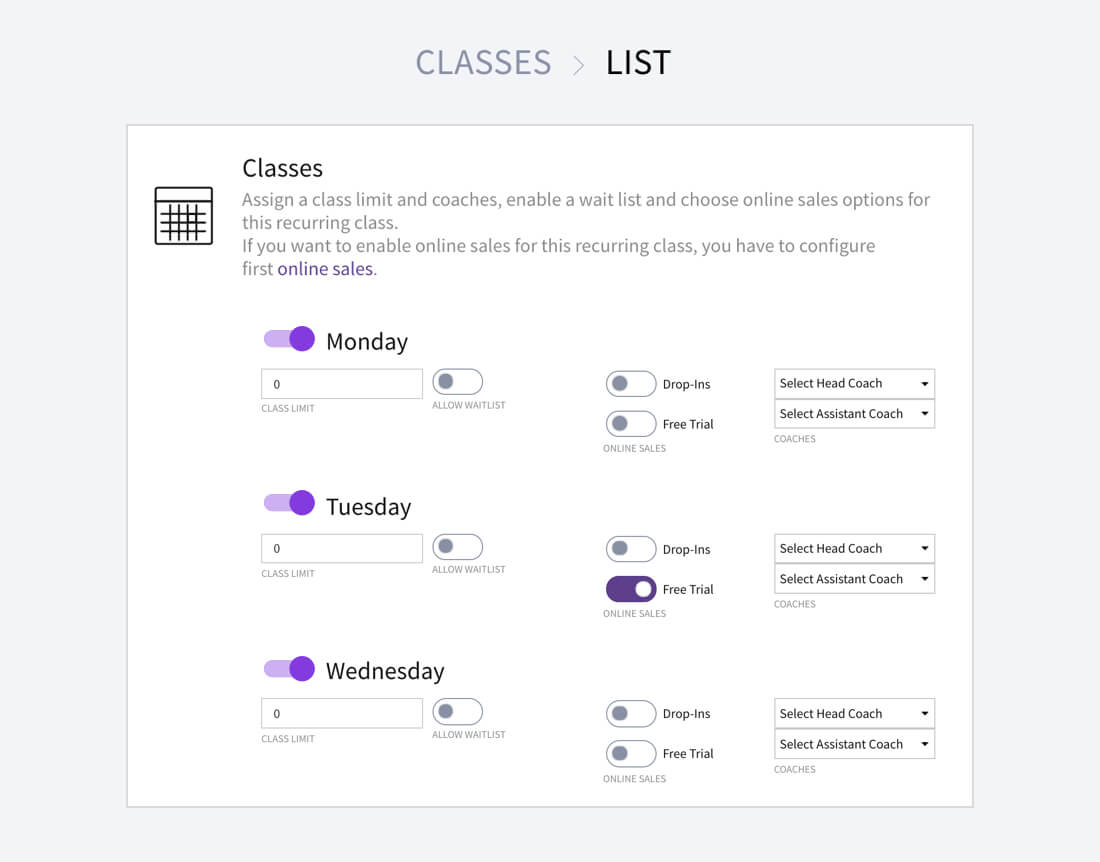
Task: Turn on Monday Drop-Ins online sales
Action: coord(631,384)
